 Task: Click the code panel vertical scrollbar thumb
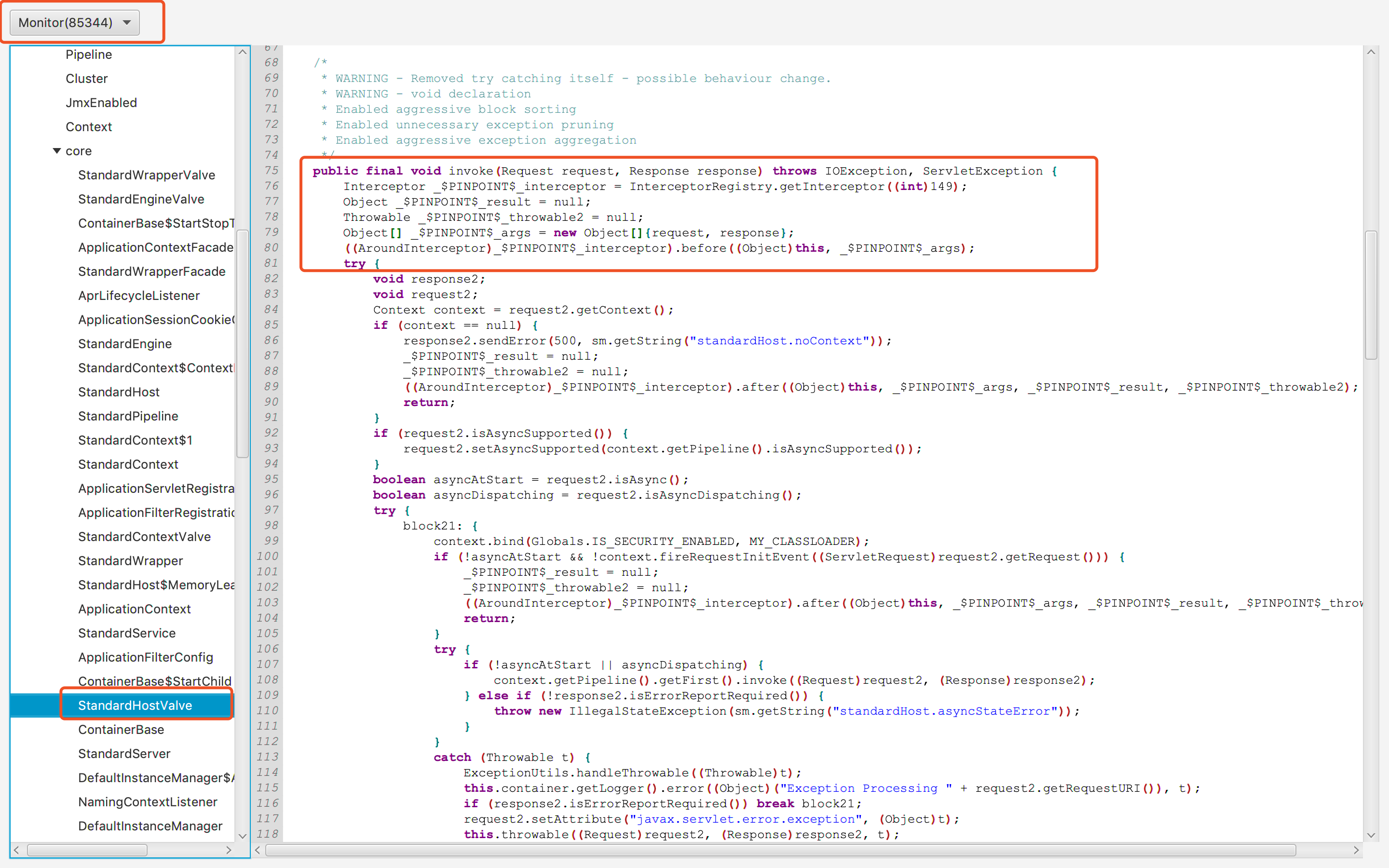(x=1371, y=295)
